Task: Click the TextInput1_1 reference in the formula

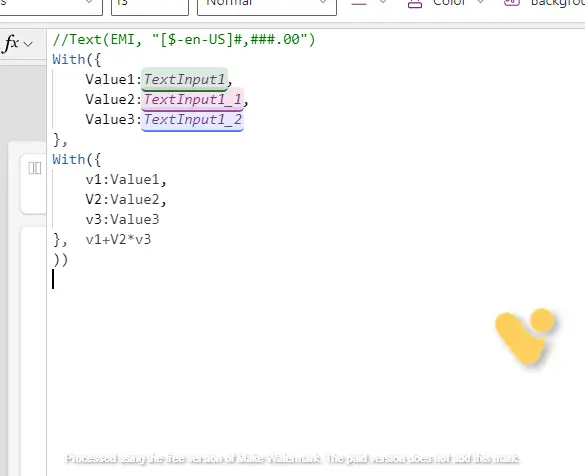Action: coord(193,100)
